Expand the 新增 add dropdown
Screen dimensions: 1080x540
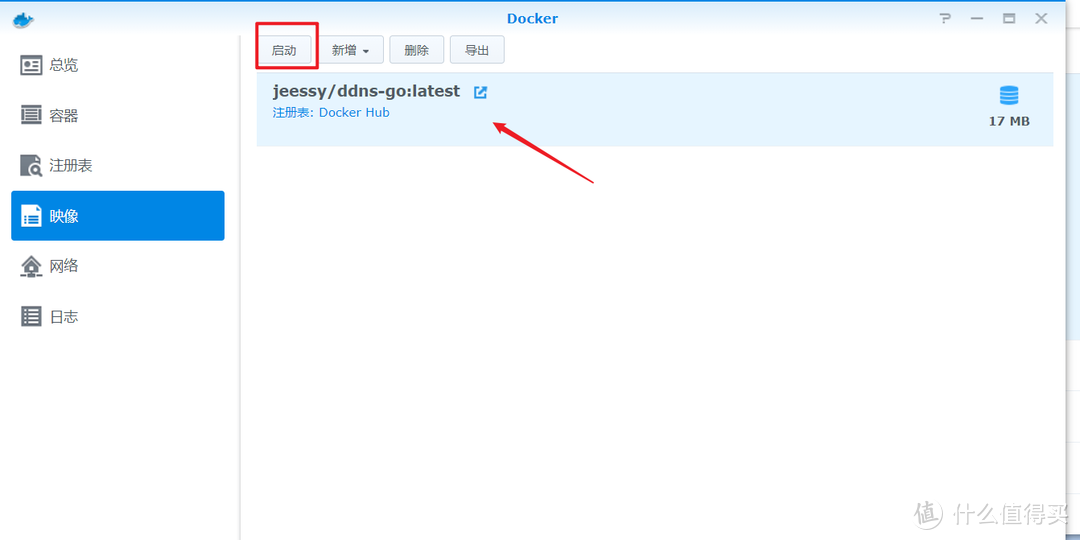(351, 50)
